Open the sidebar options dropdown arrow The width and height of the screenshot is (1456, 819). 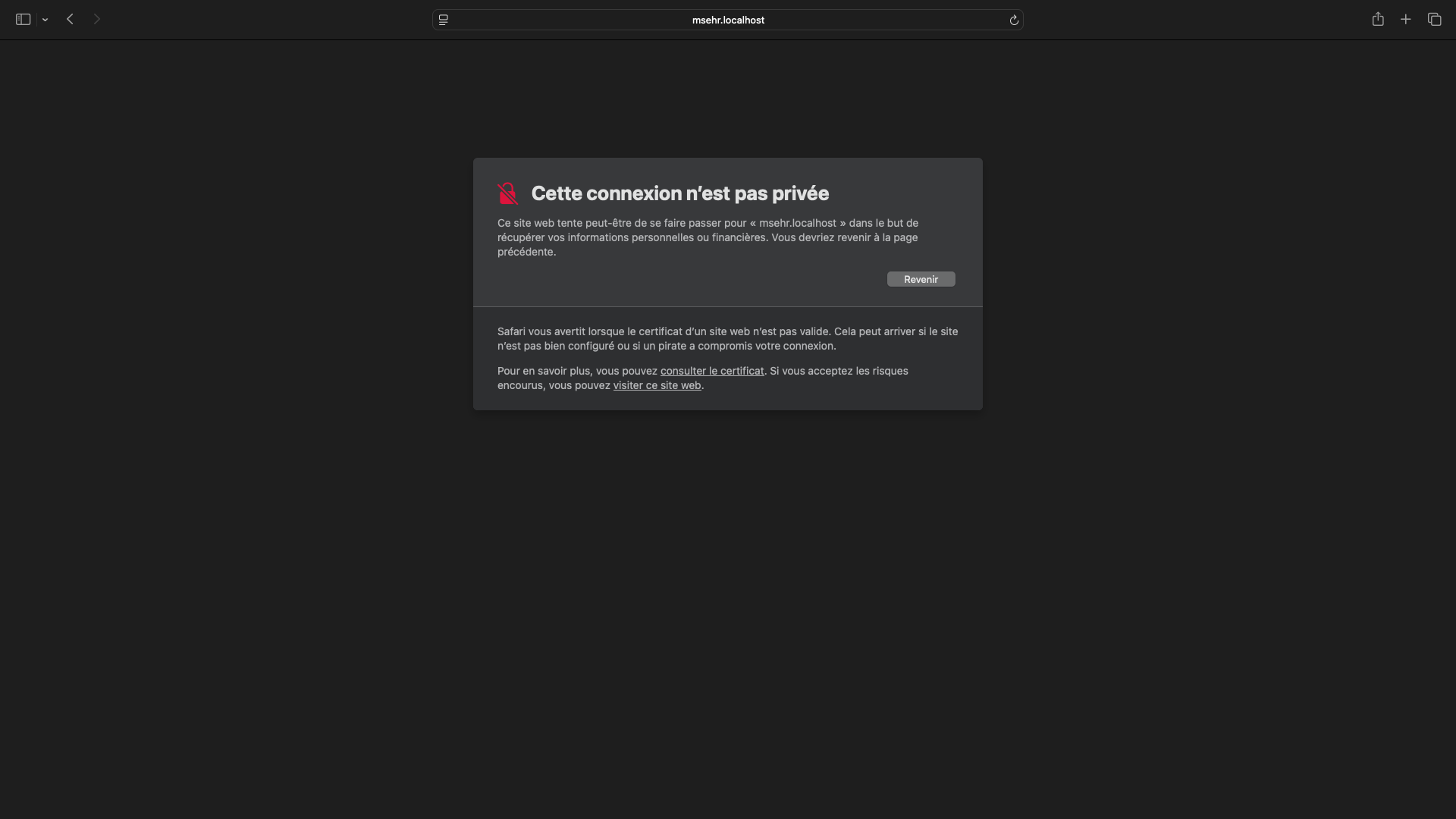(x=45, y=20)
